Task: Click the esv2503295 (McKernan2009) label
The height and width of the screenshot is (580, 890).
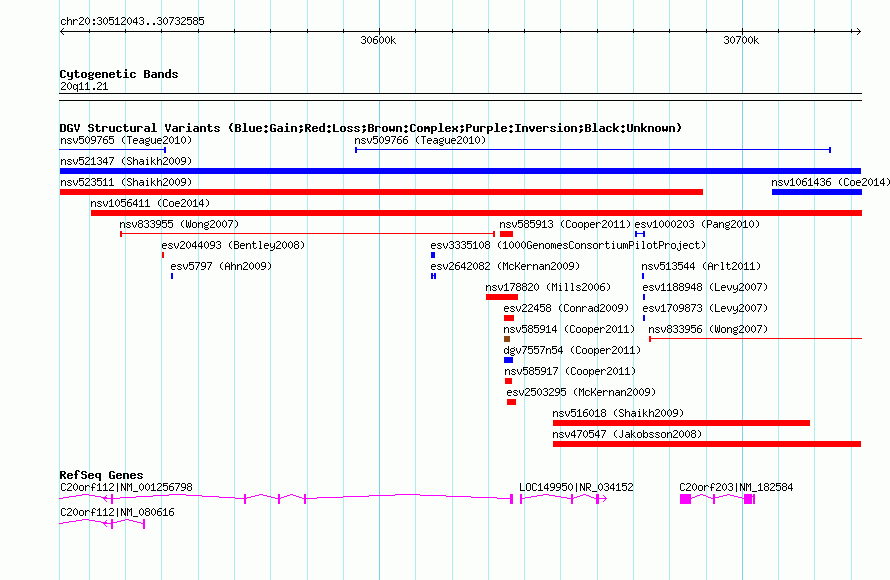Action: [581, 392]
